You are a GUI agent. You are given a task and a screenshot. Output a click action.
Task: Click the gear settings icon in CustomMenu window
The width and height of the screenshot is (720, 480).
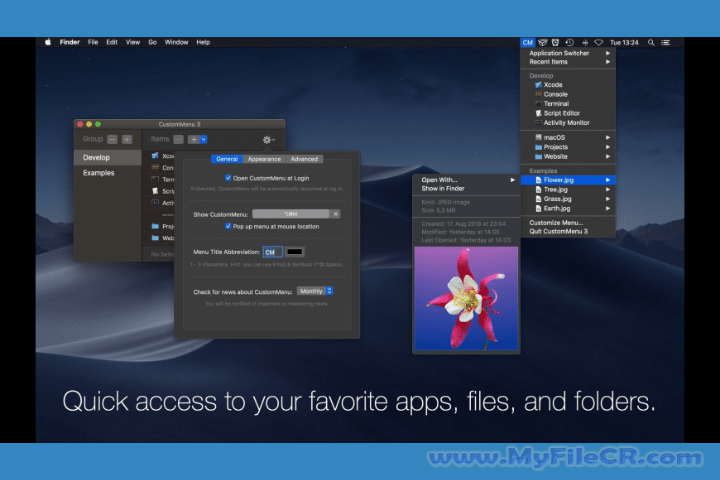tap(268, 140)
